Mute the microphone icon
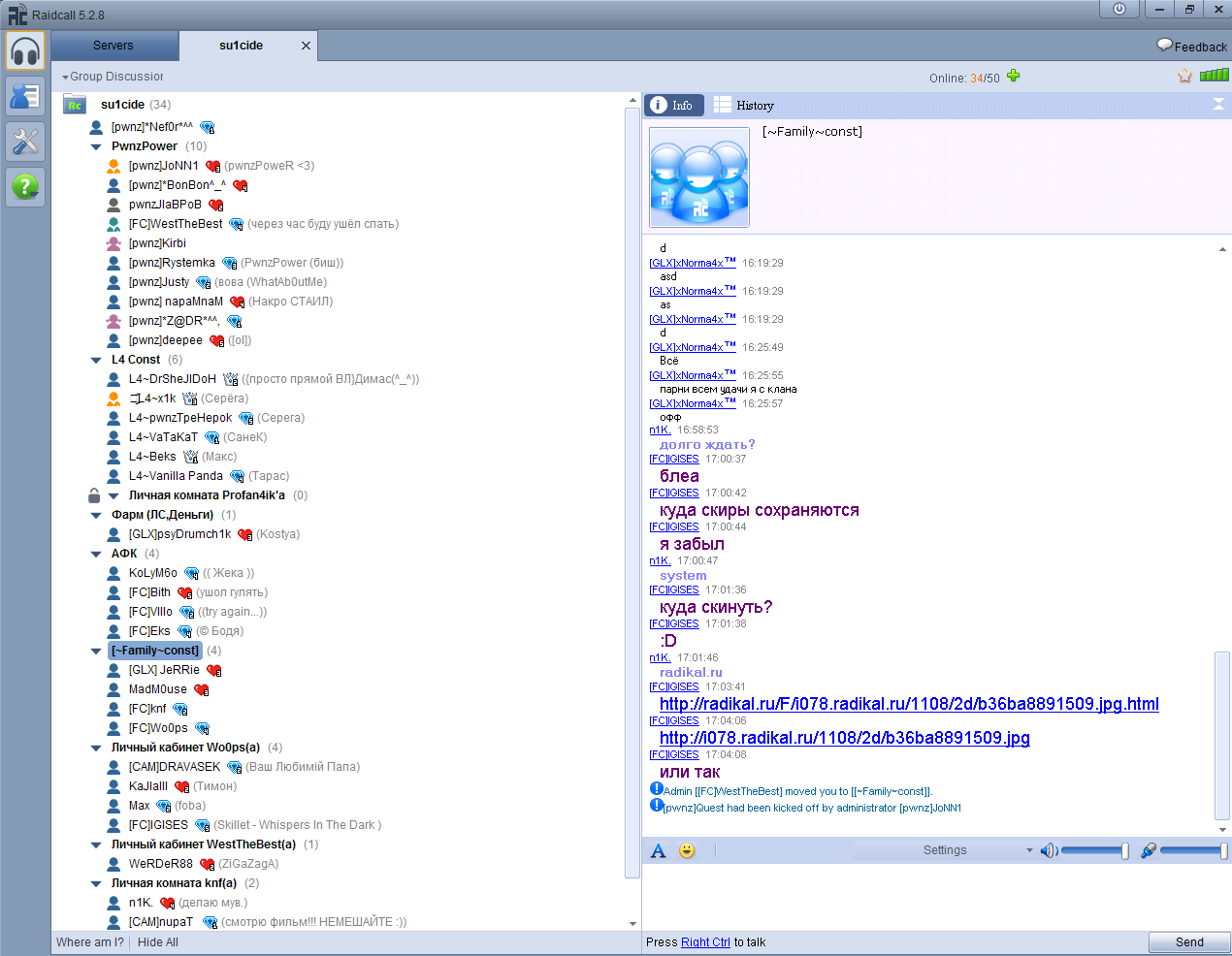Screen dimensions: 1232x956 pyautogui.click(x=1149, y=850)
